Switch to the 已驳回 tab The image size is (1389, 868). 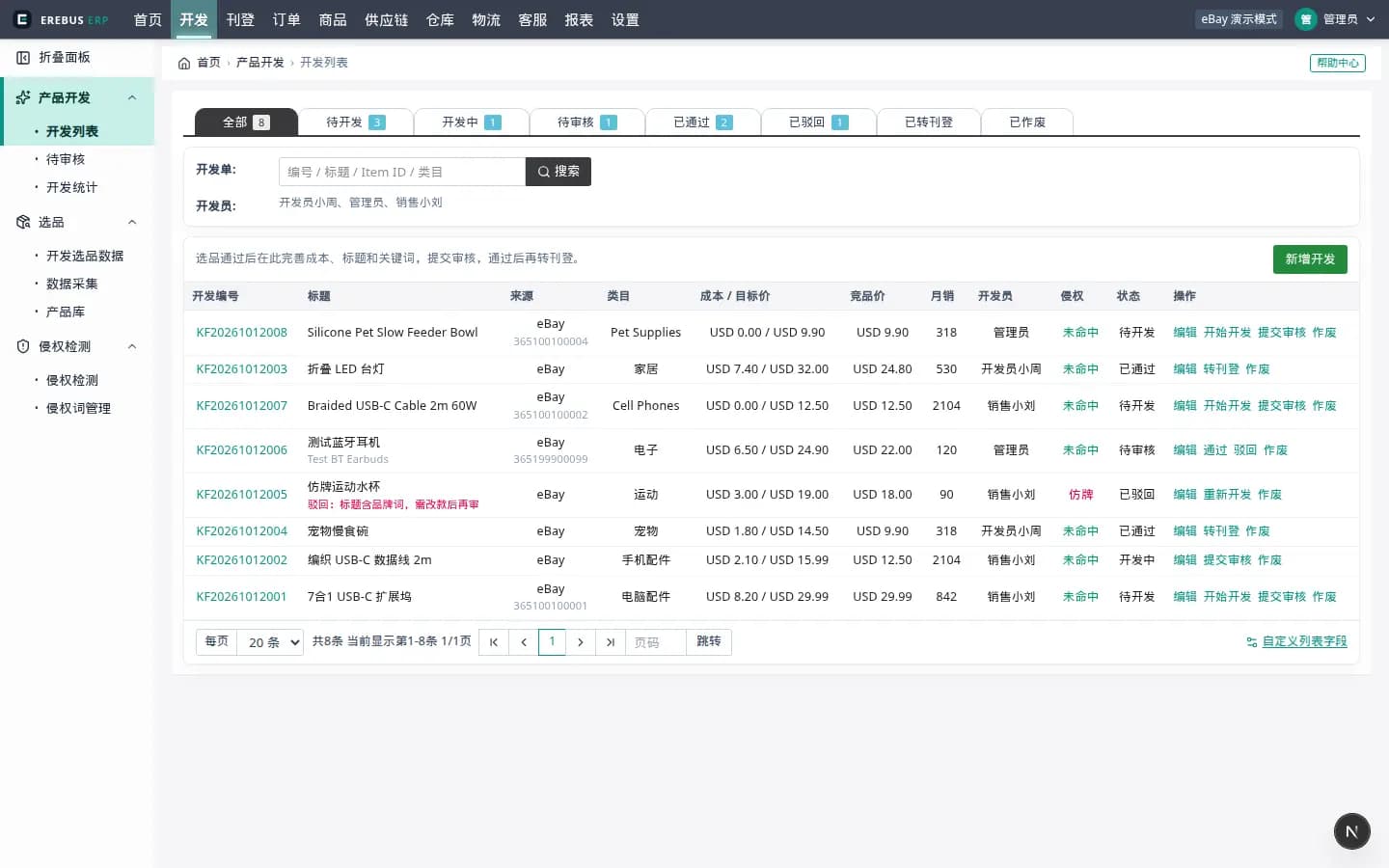point(819,122)
